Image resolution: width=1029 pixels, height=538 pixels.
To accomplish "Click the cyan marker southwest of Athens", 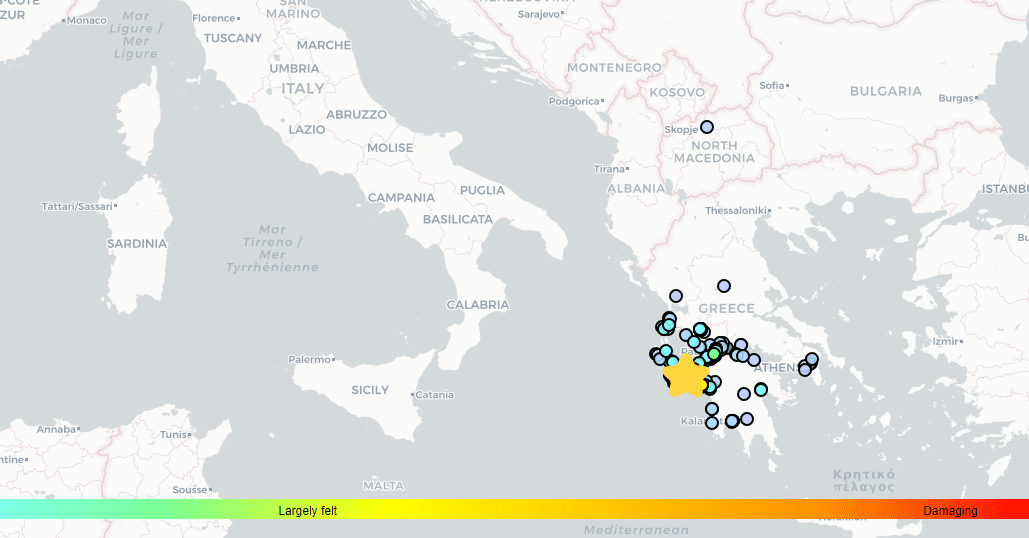I will 761,389.
